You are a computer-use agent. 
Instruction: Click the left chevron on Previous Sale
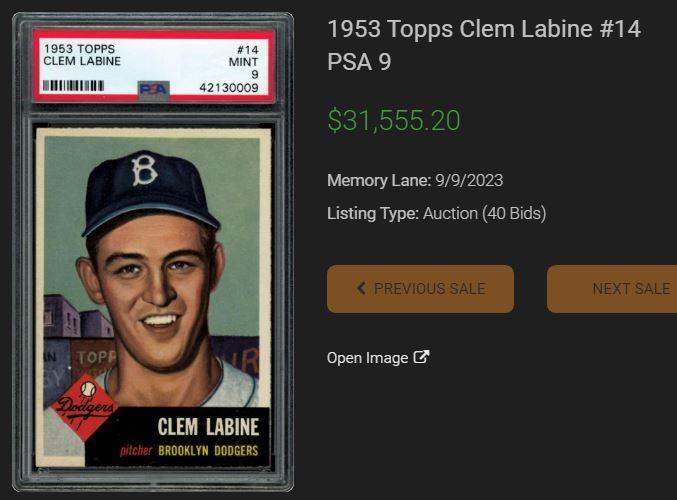point(361,289)
